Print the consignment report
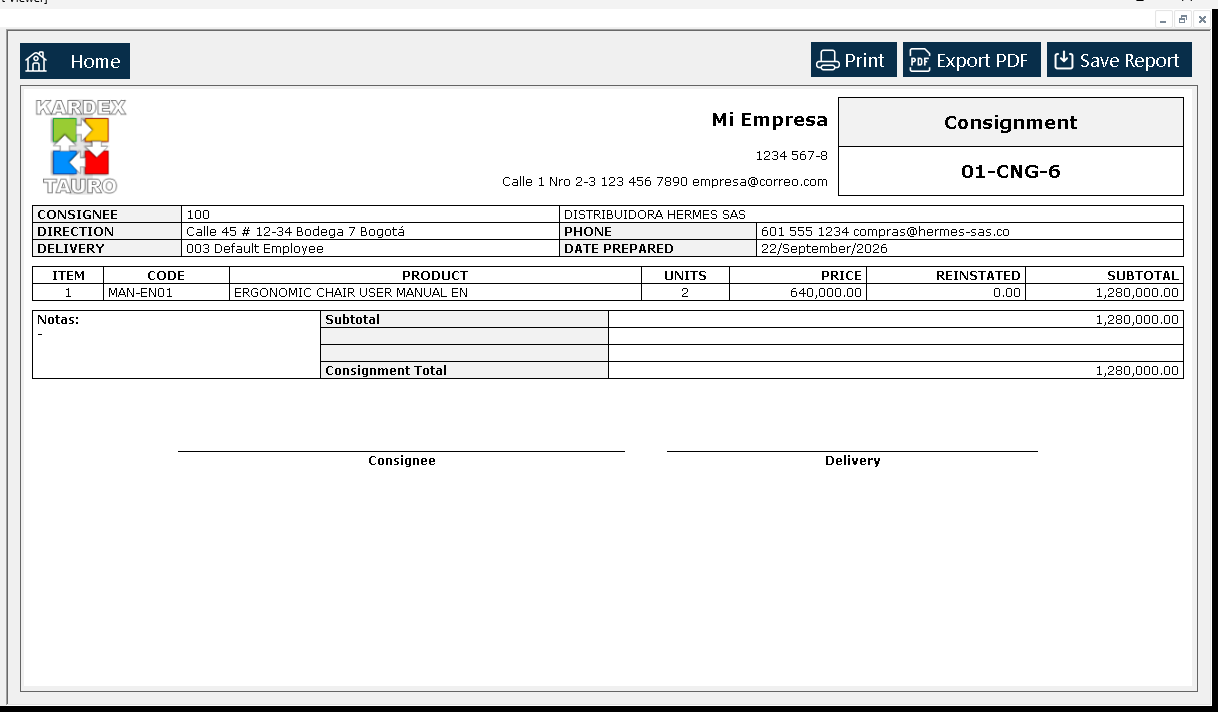Viewport: 1218px width, 712px height. coord(854,60)
